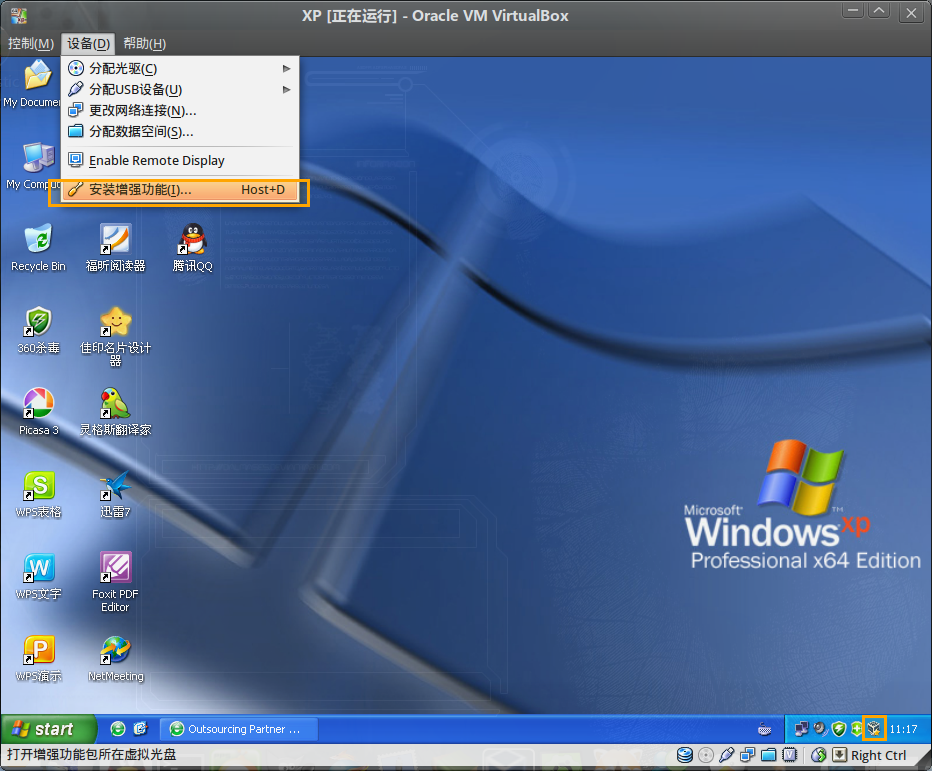Close the open 设备(D) menu
Viewport: 932px width, 771px height.
(x=89, y=43)
